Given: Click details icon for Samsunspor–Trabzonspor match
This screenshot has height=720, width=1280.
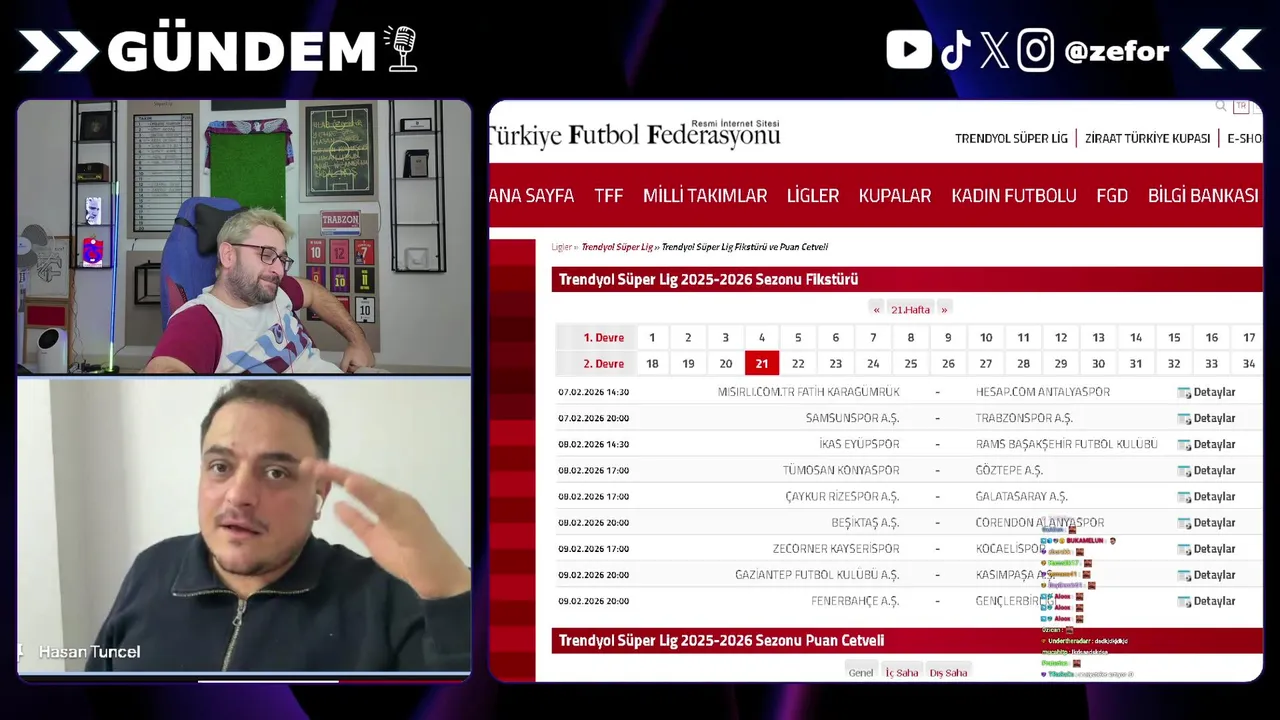Looking at the screenshot, I should click(x=1184, y=418).
